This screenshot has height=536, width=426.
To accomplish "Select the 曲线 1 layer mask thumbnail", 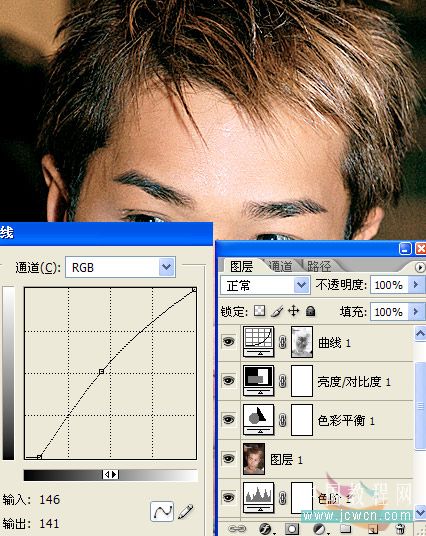I will click(x=302, y=342).
